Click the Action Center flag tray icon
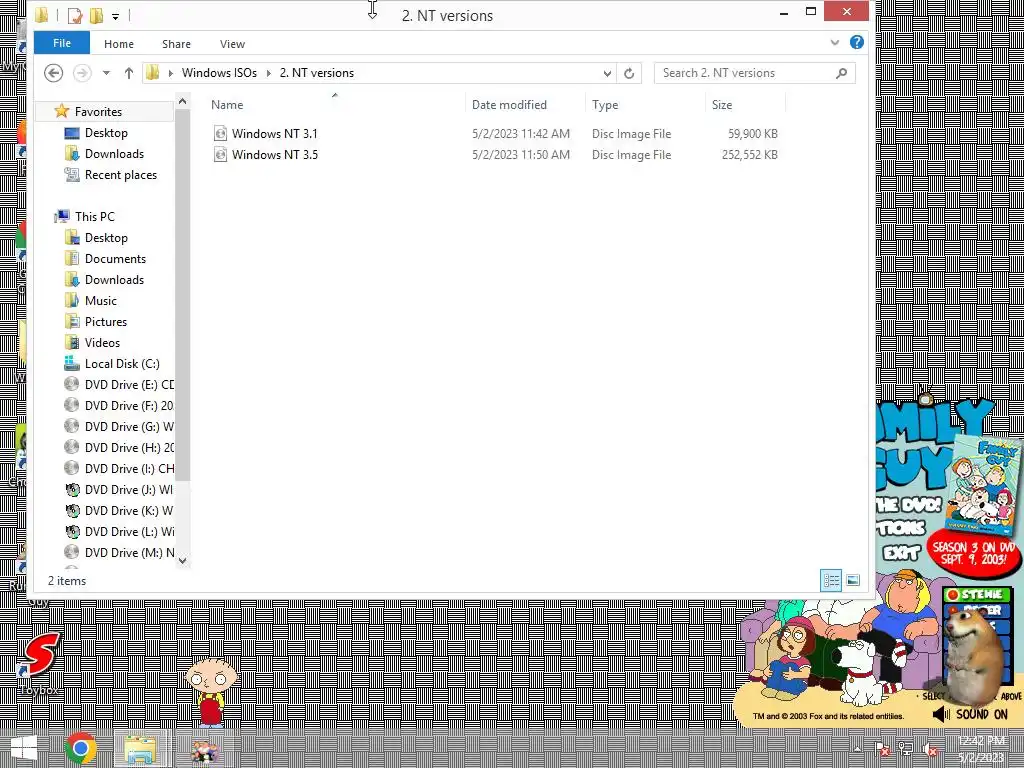 coord(882,749)
